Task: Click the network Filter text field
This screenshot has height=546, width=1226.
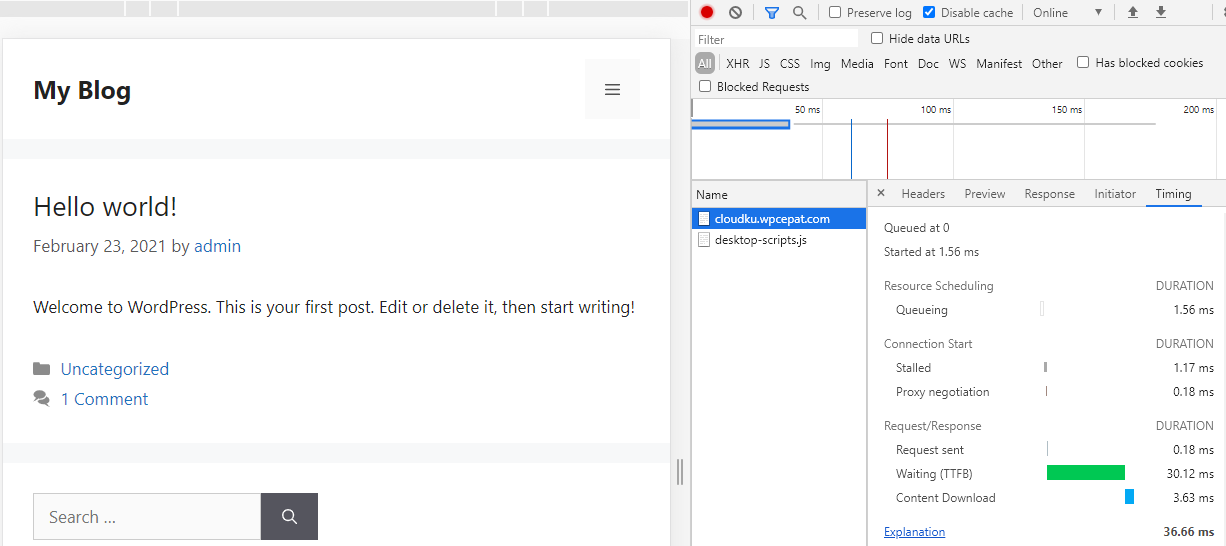Action: click(x=776, y=40)
